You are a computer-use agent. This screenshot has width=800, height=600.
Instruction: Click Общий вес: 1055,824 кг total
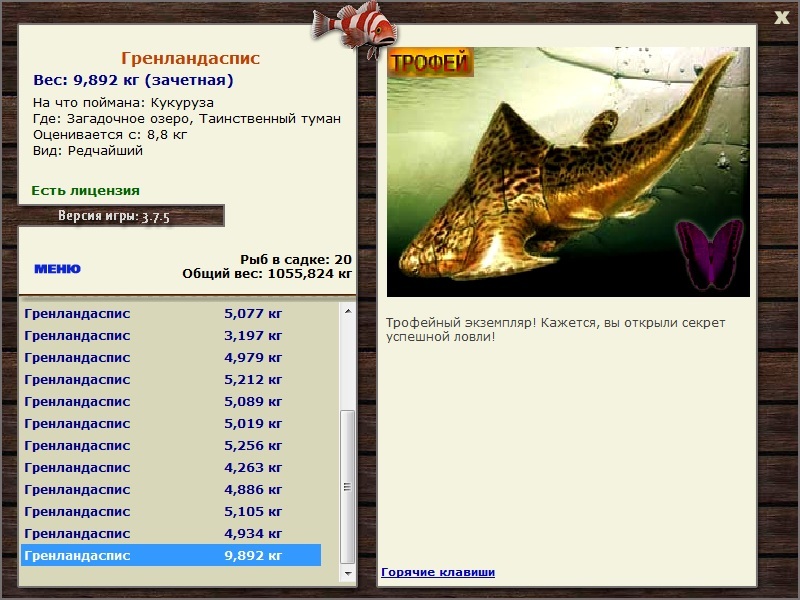click(267, 273)
